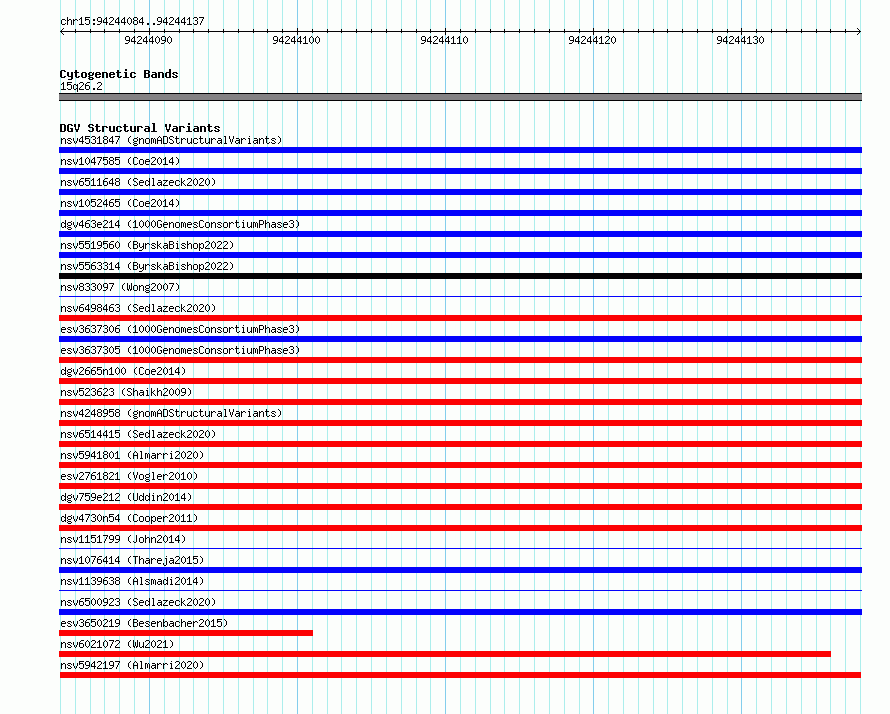Select the nsv6511648 (Sedlazeck2020) variant
This screenshot has height=714, width=890.
[x=138, y=182]
